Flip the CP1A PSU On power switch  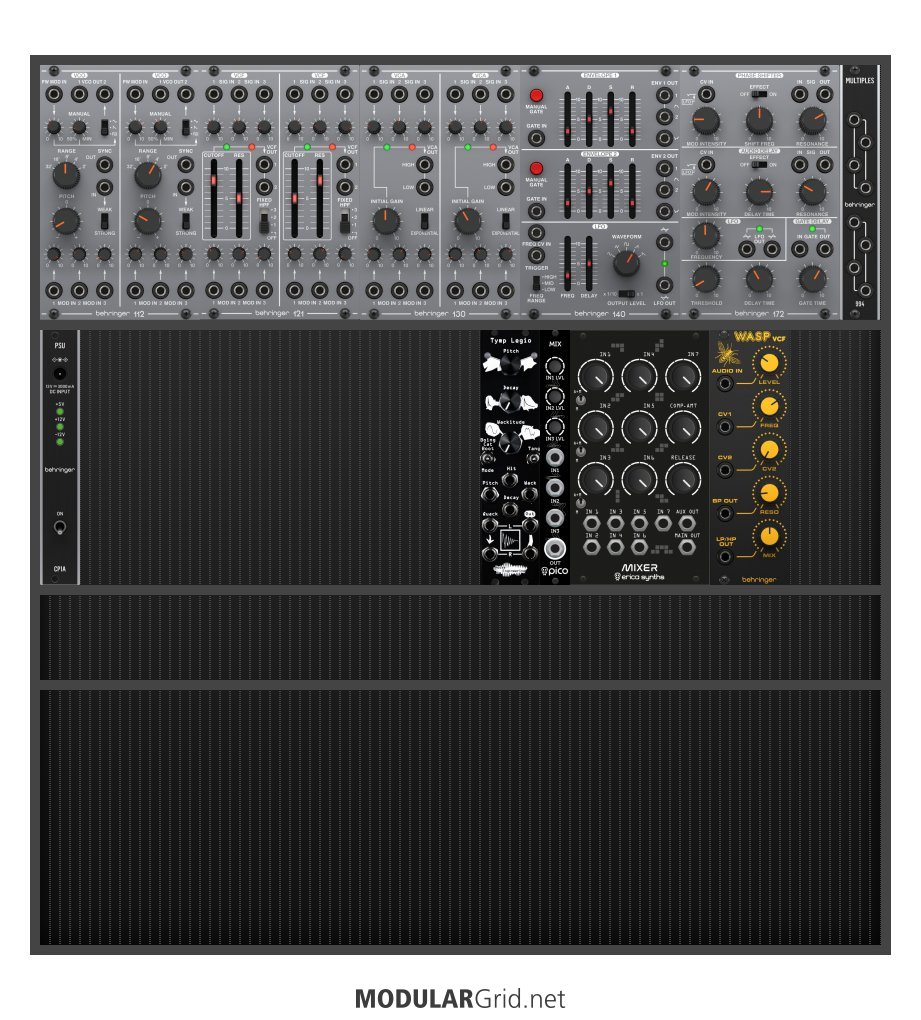[x=60, y=528]
